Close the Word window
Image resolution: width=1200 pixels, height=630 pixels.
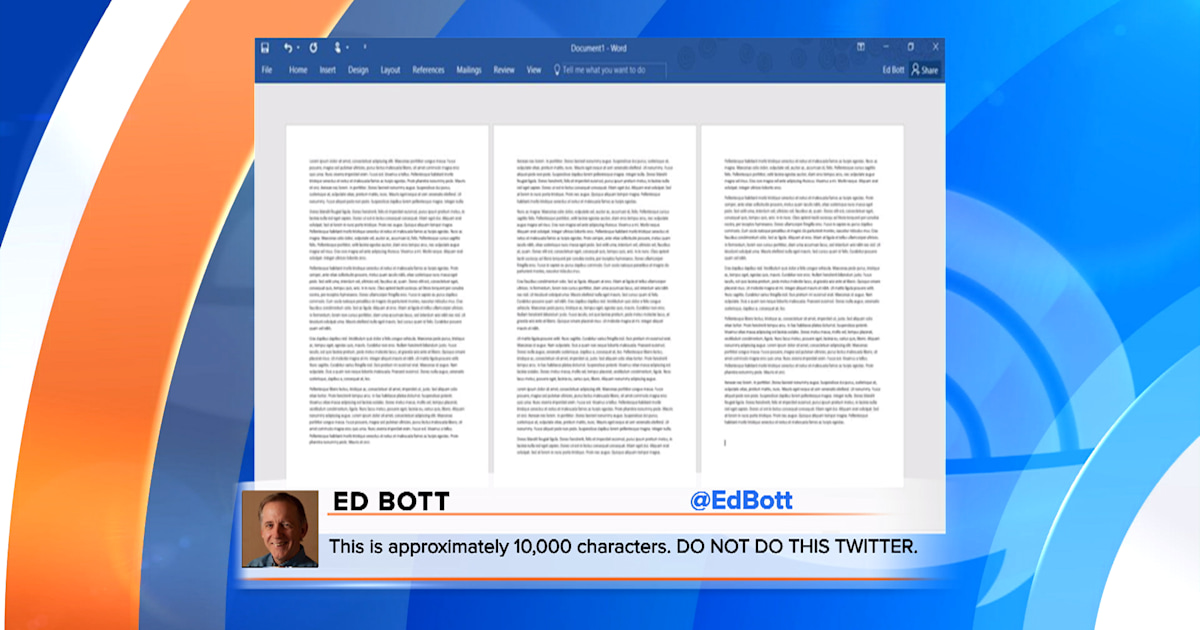click(935, 47)
